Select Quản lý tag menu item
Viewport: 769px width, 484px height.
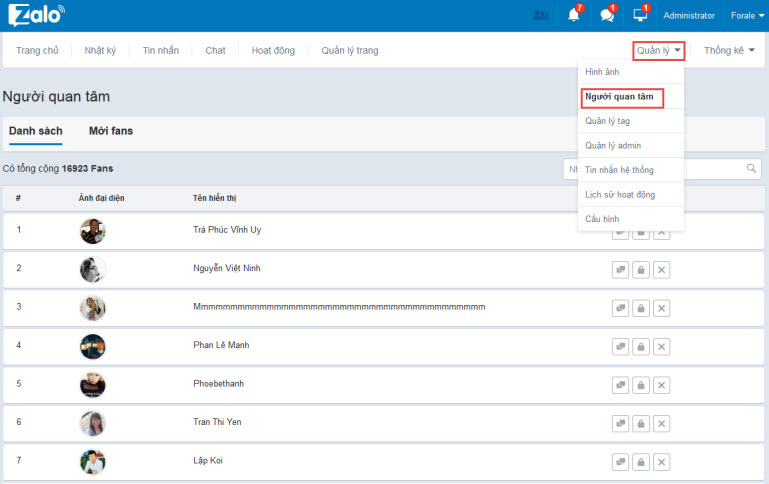(x=608, y=121)
